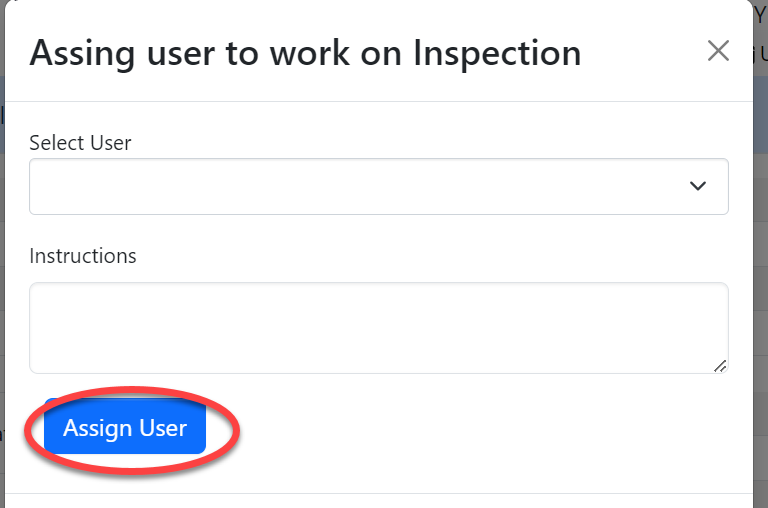Click inside the empty Instructions box
The height and width of the screenshot is (508, 768).
378,328
